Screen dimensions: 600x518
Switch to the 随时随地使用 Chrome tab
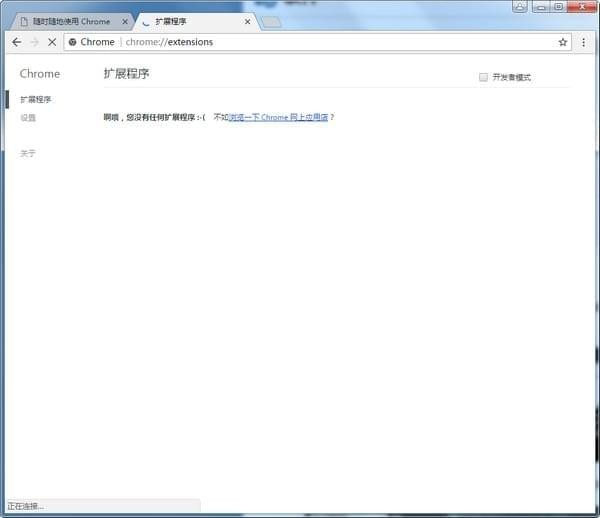pyautogui.click(x=71, y=22)
